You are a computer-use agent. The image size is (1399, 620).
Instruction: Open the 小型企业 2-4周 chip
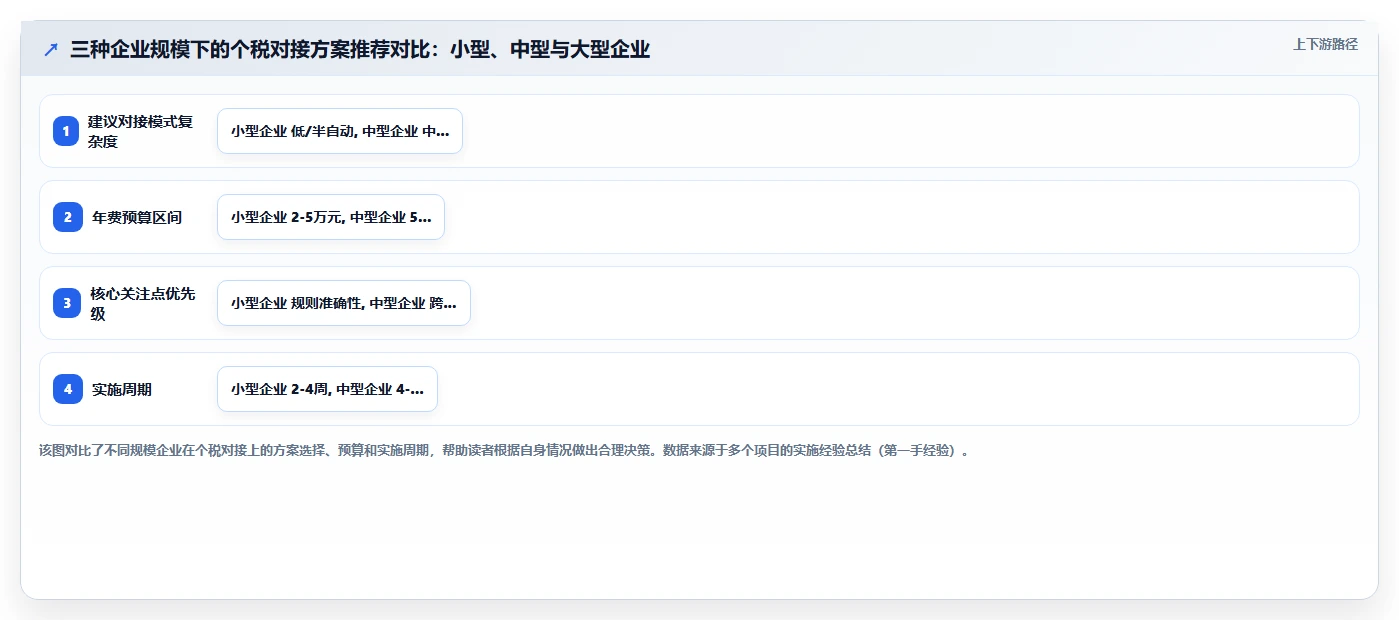[327, 389]
